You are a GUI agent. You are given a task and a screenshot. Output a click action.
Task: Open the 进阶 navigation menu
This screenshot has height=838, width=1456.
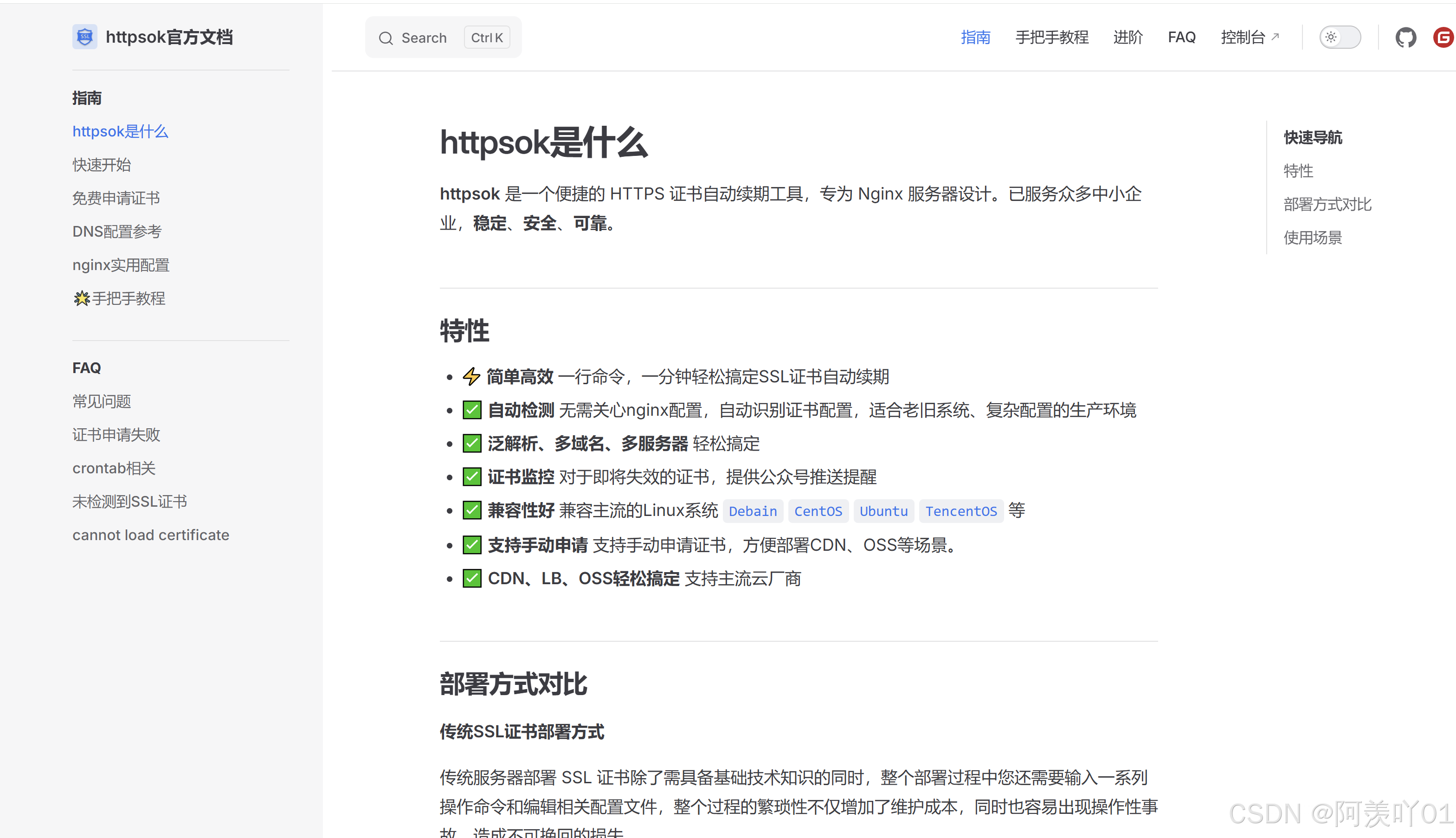[x=1127, y=38]
